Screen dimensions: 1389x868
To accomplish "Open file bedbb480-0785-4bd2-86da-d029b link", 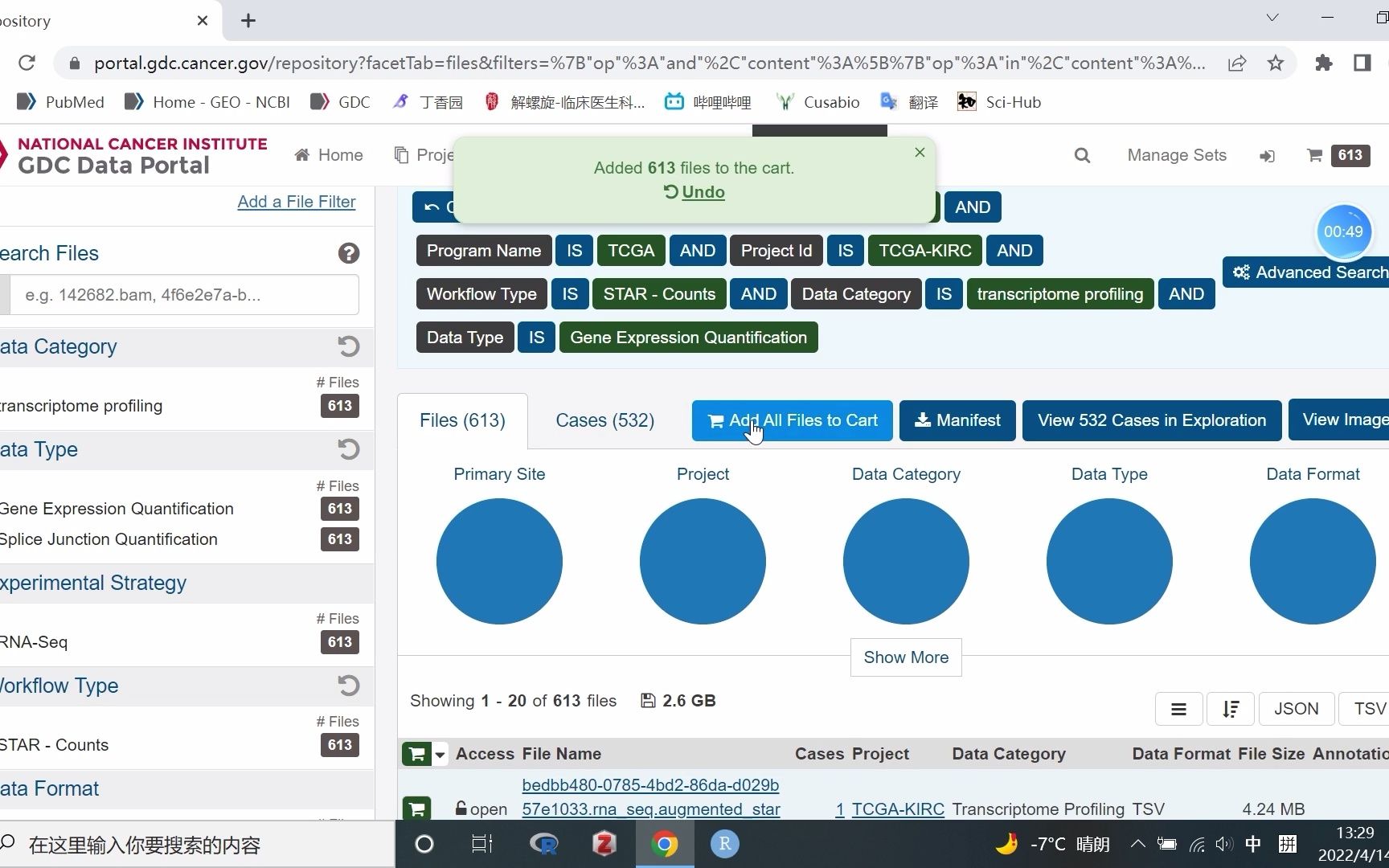I will click(x=650, y=797).
